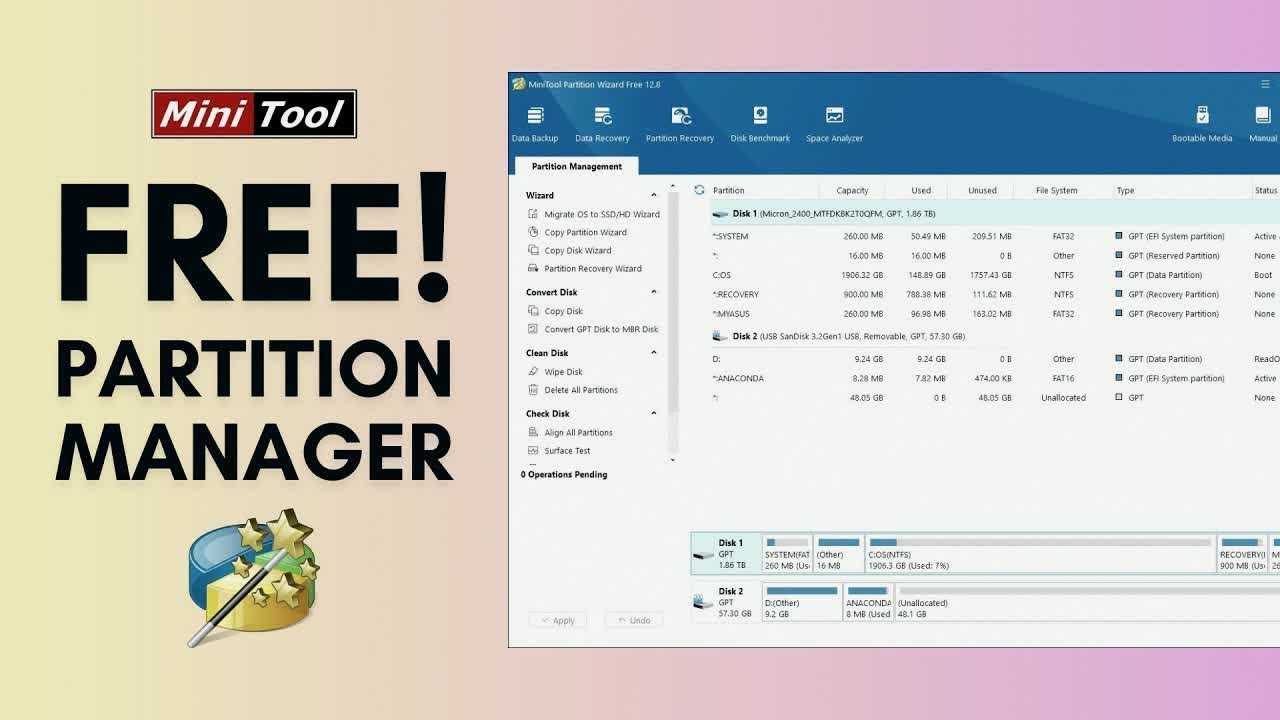Open Partition Recovery tool

(680, 125)
